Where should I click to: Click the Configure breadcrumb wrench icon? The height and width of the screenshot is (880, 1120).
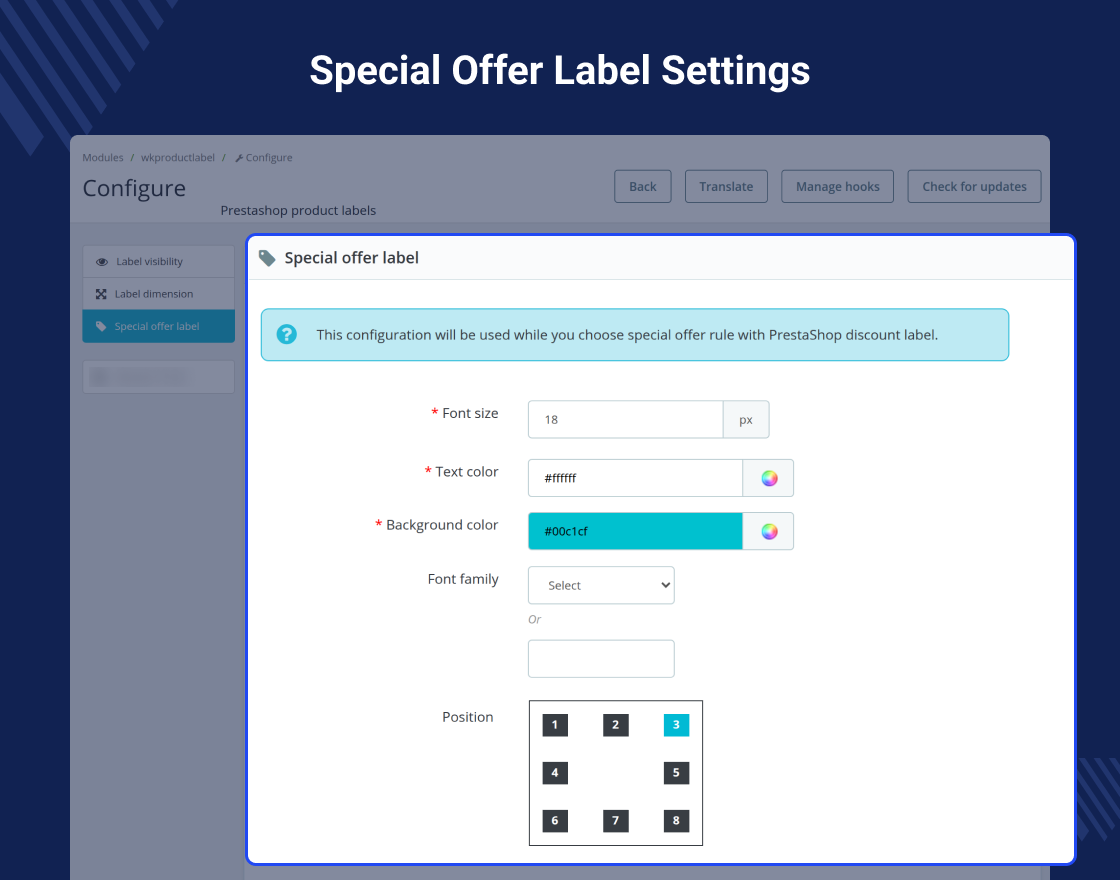pyautogui.click(x=239, y=158)
